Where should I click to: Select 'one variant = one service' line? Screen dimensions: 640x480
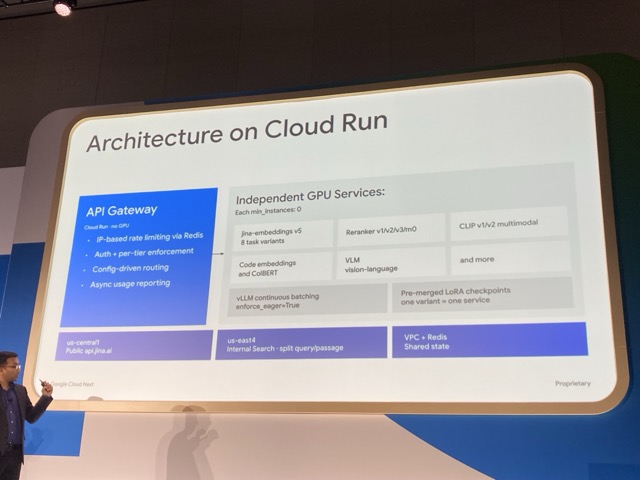click(445, 301)
